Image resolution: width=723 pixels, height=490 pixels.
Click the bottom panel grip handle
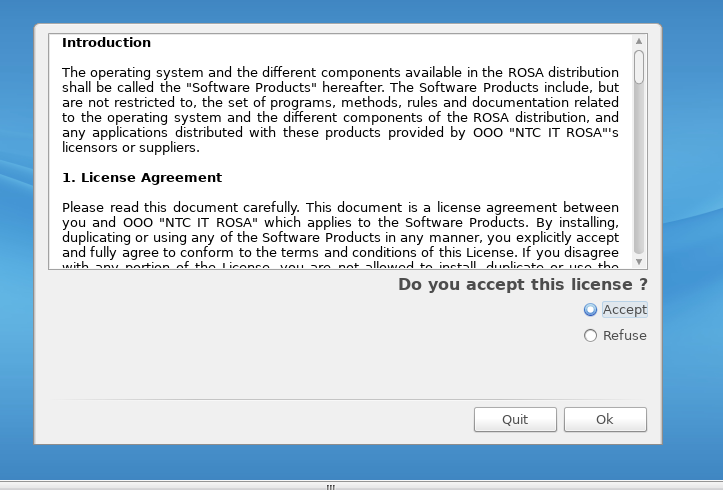(x=331, y=487)
